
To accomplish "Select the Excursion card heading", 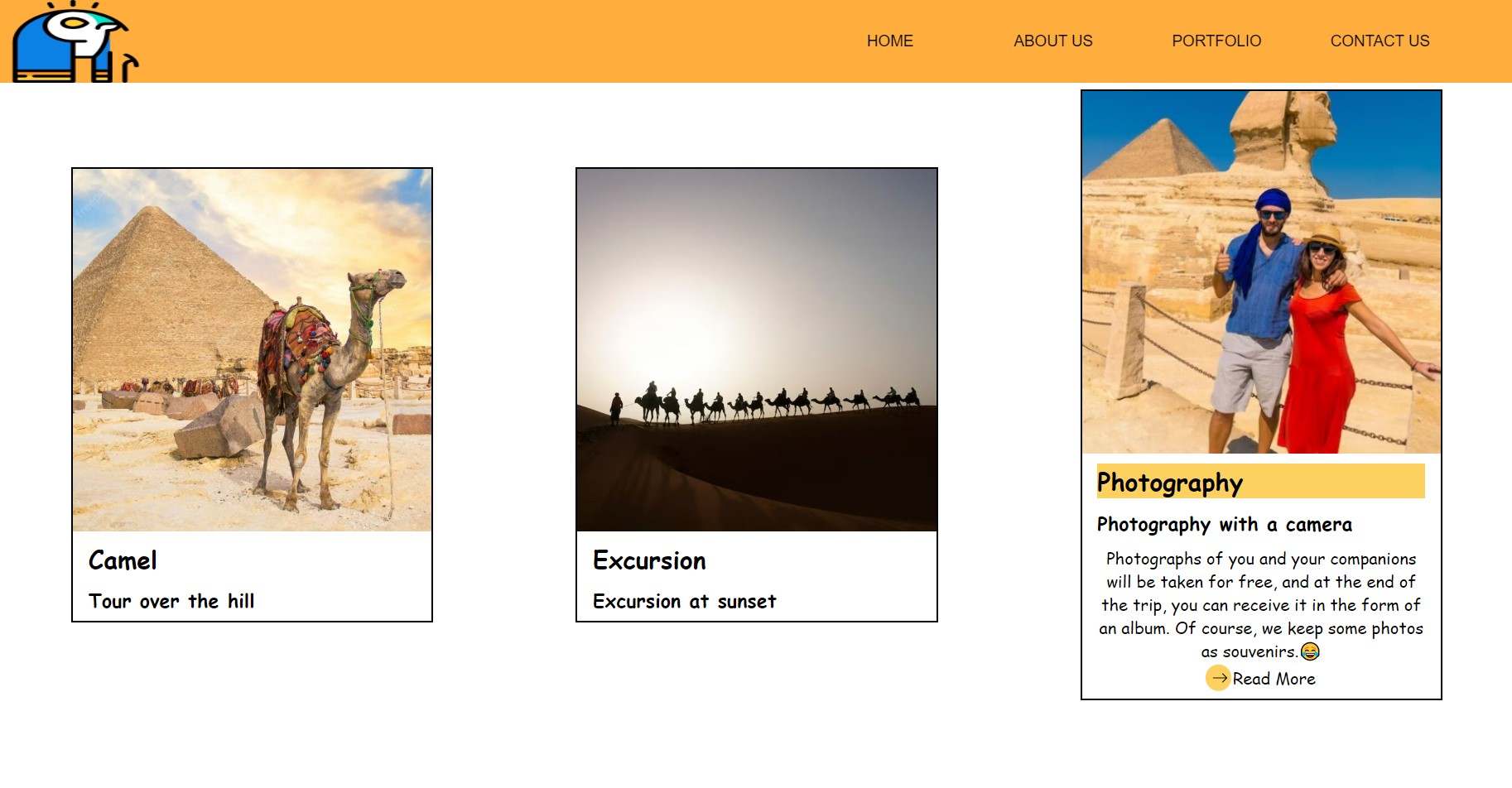I will pyautogui.click(x=649, y=560).
